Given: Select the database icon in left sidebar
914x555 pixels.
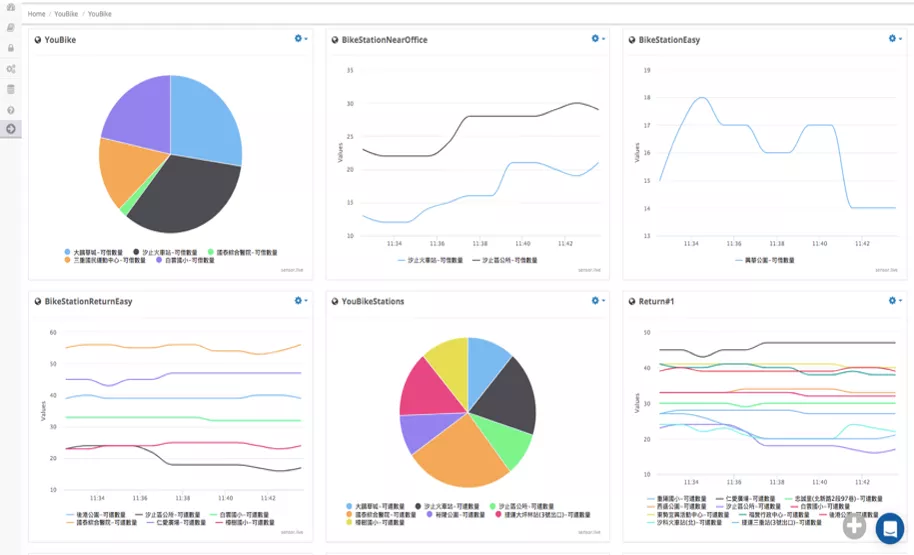Looking at the screenshot, I should tap(10, 89).
